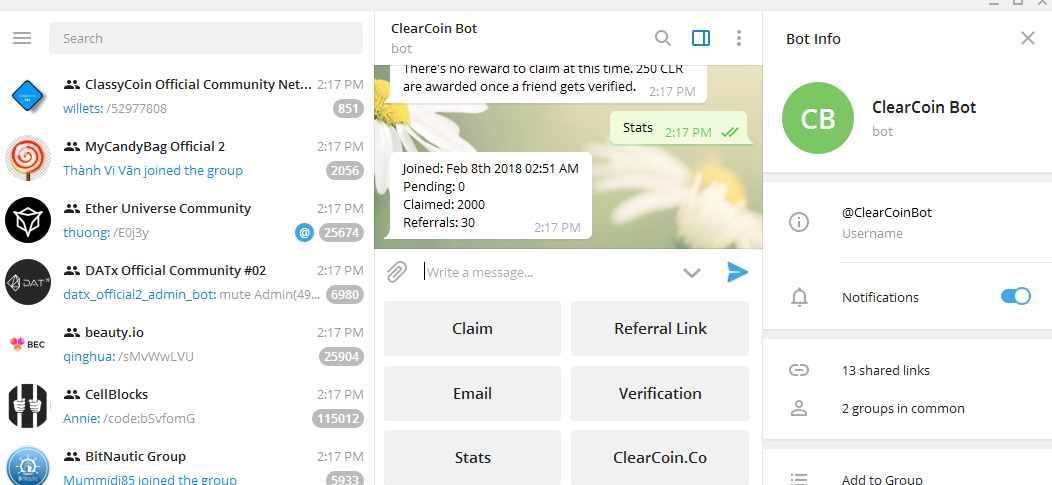Open Ether Universe Community avatar
The image size is (1052, 485).
(28, 220)
